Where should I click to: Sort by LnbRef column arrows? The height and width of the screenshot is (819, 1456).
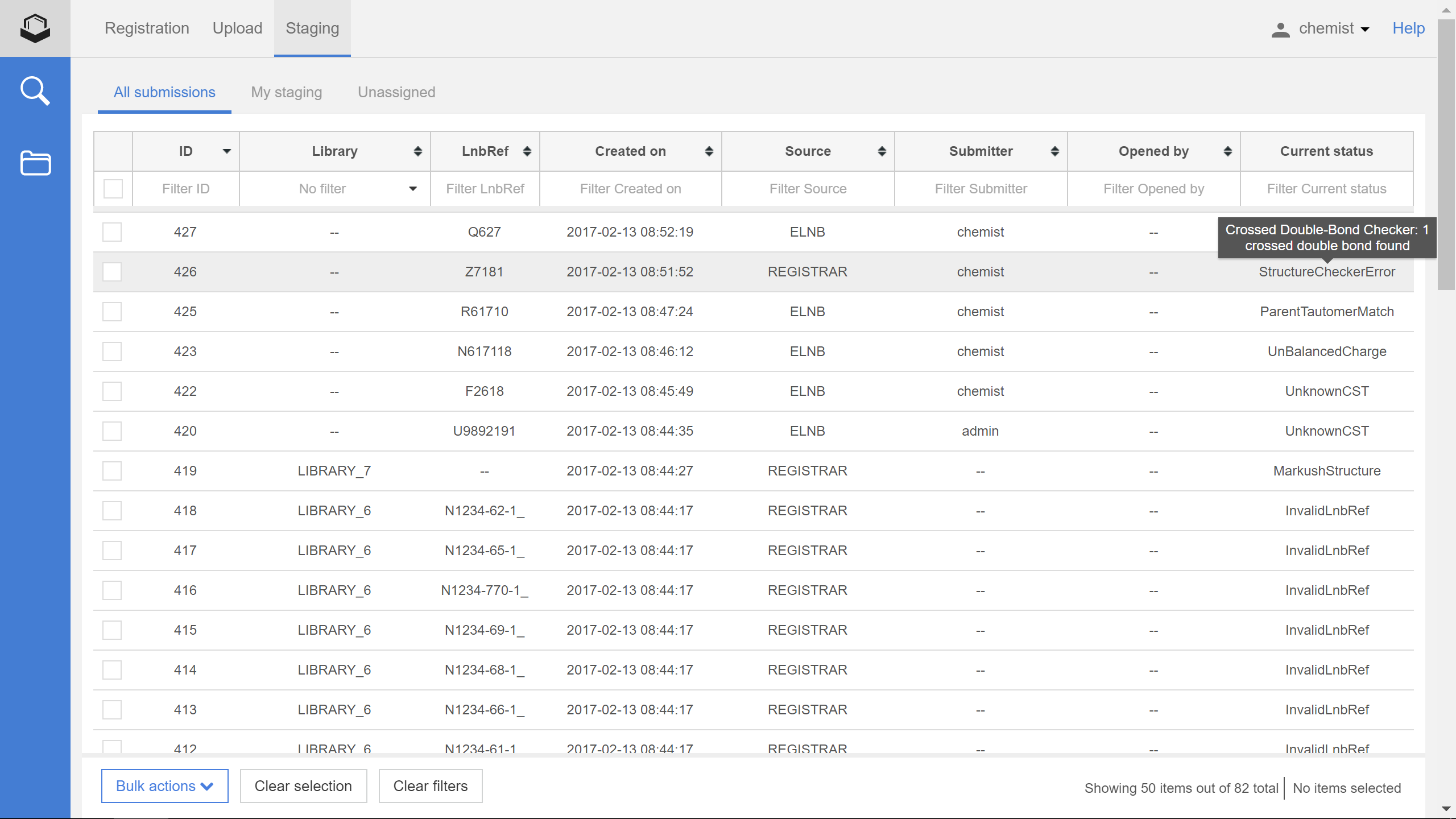point(527,151)
